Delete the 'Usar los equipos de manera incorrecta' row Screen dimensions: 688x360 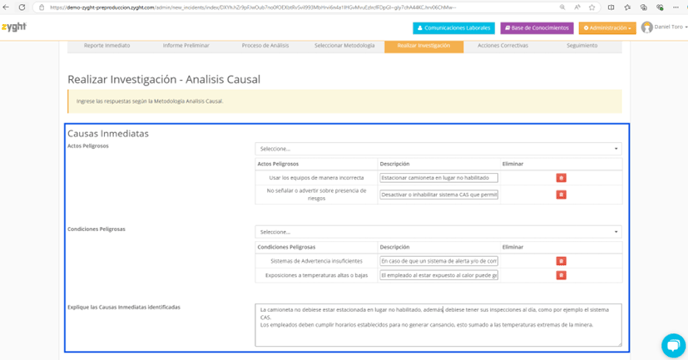561,178
